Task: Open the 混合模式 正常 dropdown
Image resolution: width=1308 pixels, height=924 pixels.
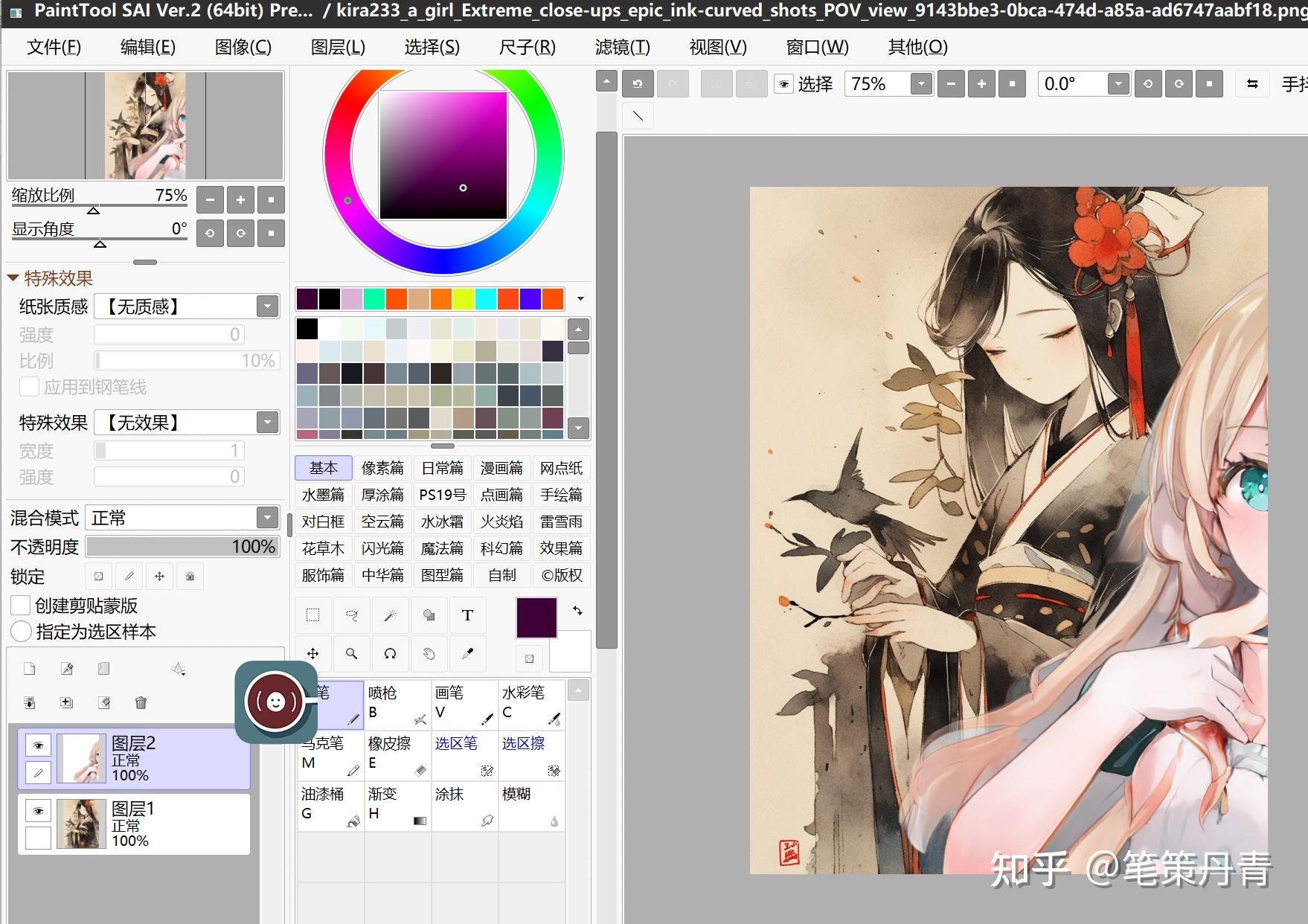Action: pyautogui.click(x=267, y=517)
